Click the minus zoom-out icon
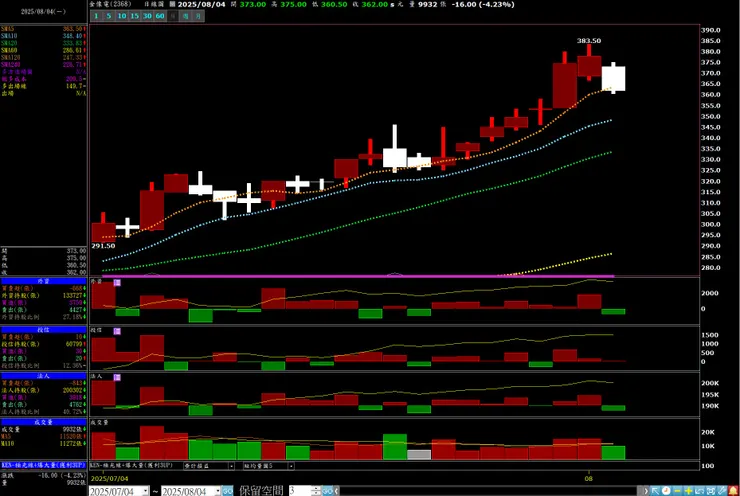 (x=677, y=491)
